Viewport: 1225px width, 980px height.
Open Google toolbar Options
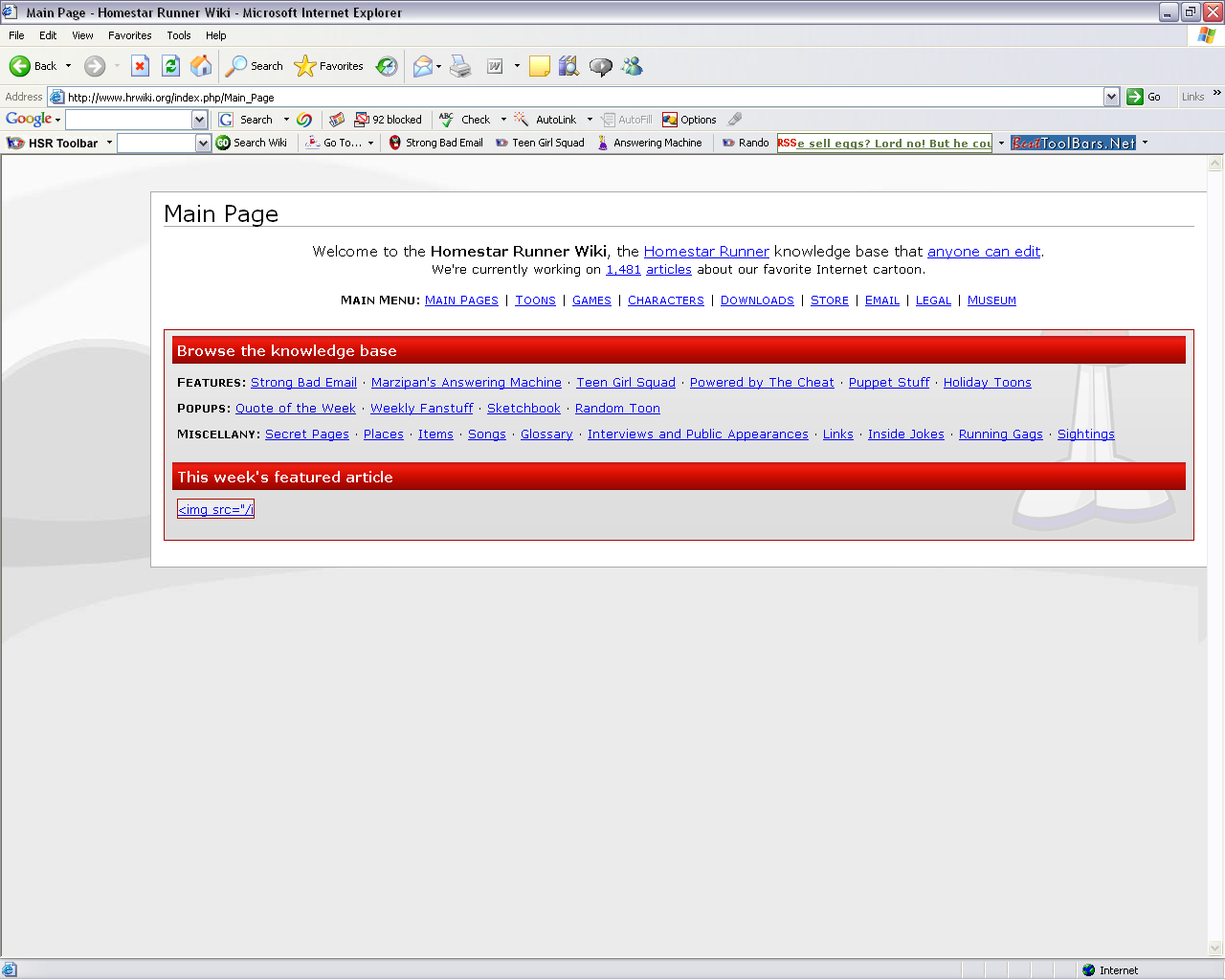tap(689, 120)
